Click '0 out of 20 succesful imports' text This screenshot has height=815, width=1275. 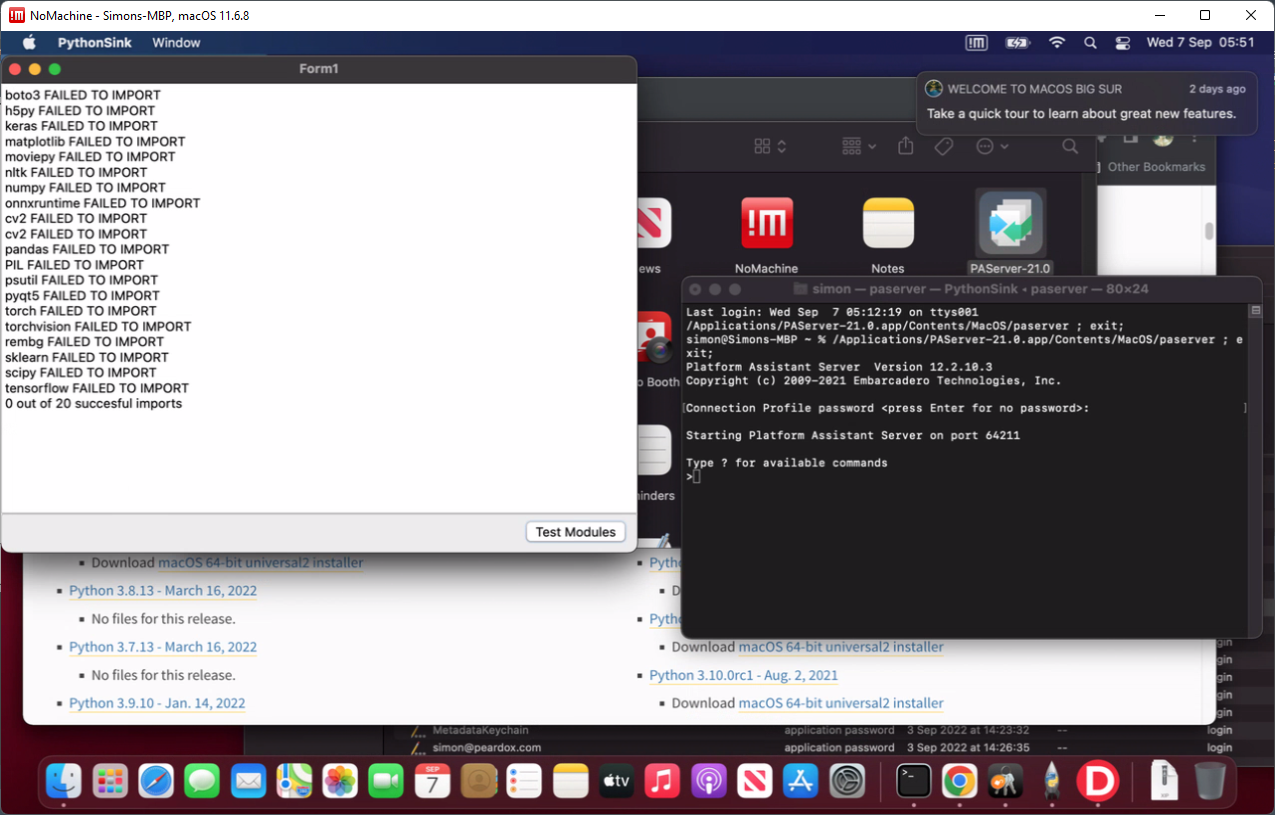point(94,404)
